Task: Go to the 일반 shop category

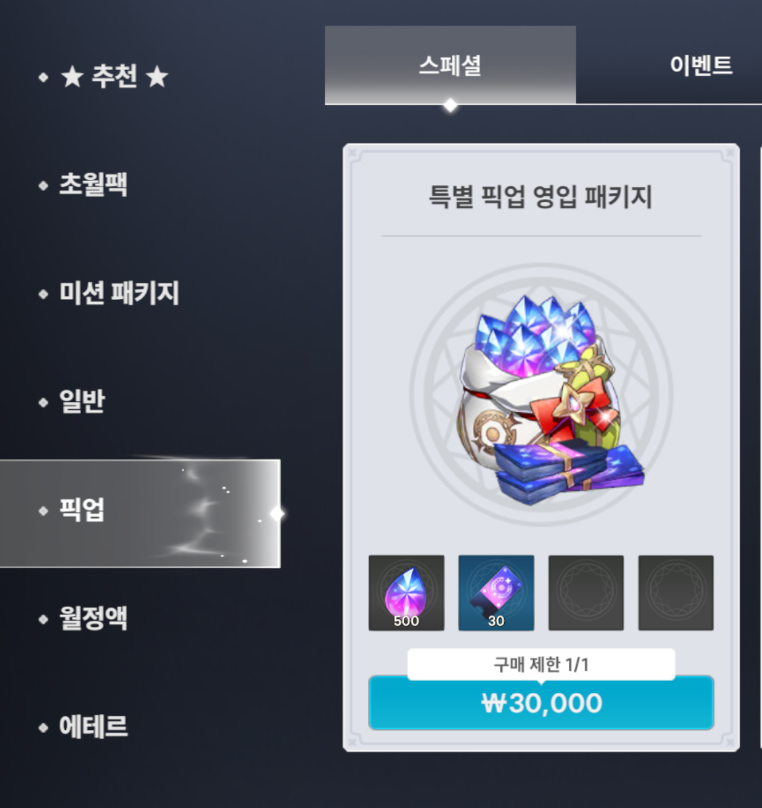Action: tap(82, 401)
